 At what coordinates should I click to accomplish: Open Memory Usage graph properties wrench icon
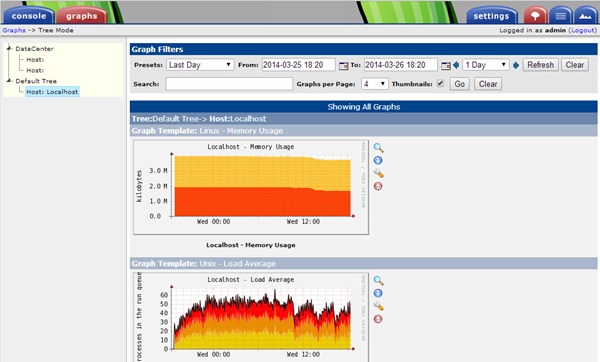pos(378,173)
